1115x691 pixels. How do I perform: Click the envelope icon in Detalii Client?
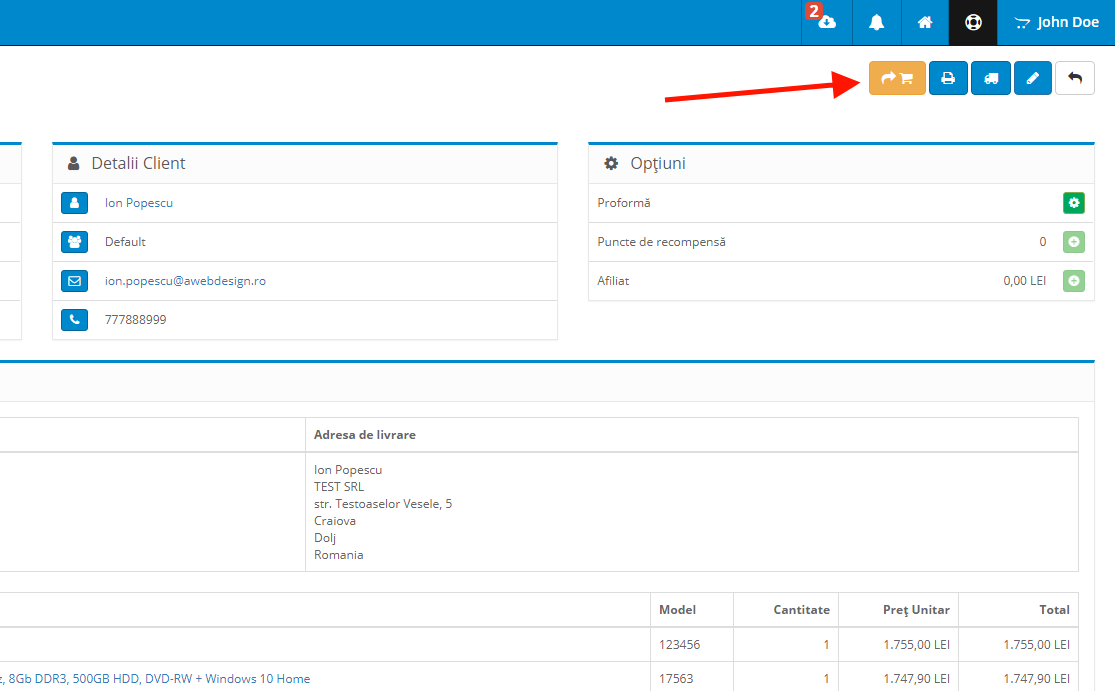75,281
